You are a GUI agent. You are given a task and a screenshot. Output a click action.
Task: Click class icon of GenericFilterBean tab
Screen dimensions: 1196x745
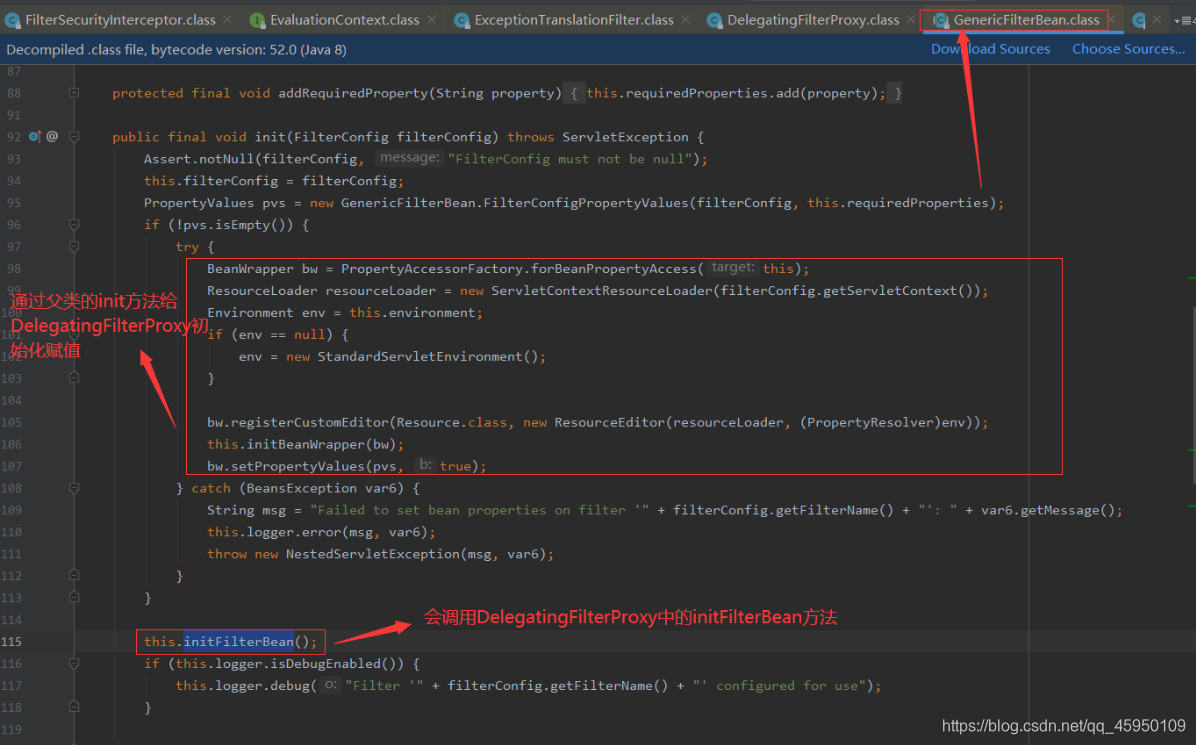[940, 21]
